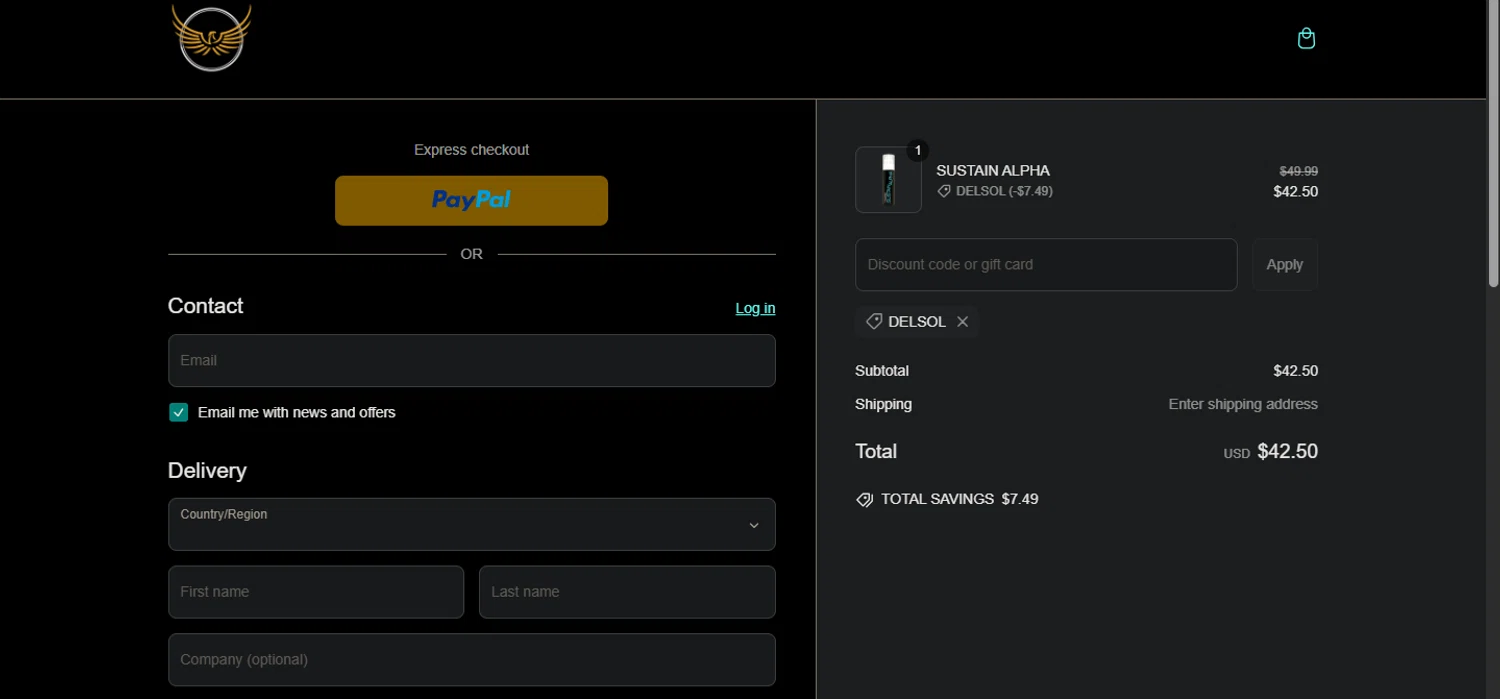This screenshot has width=1500, height=699.
Task: Open the Log in link
Action: 755,308
